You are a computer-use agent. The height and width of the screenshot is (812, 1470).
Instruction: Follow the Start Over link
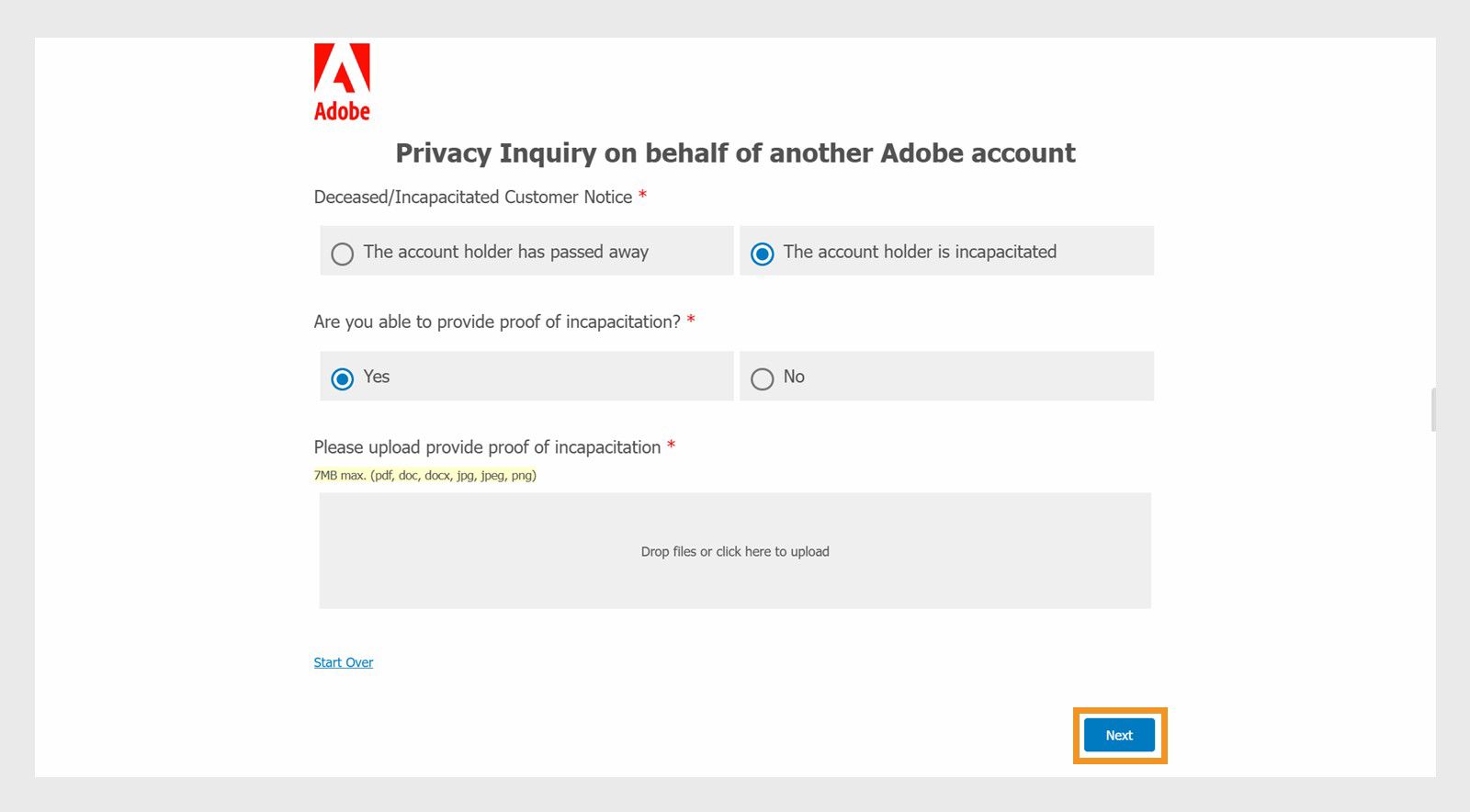coord(344,662)
